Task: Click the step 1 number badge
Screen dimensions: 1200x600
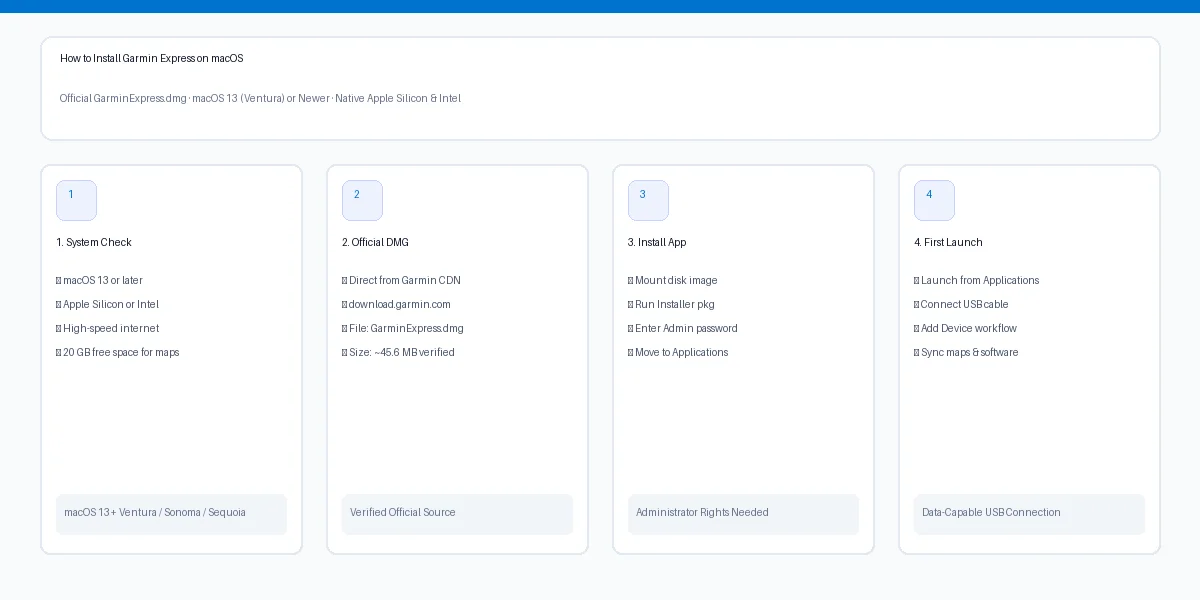Action: 76,200
